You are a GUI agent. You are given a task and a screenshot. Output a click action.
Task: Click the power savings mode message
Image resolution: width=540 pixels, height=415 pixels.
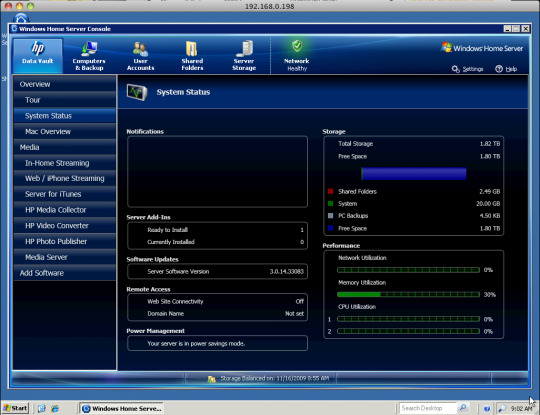(x=196, y=343)
